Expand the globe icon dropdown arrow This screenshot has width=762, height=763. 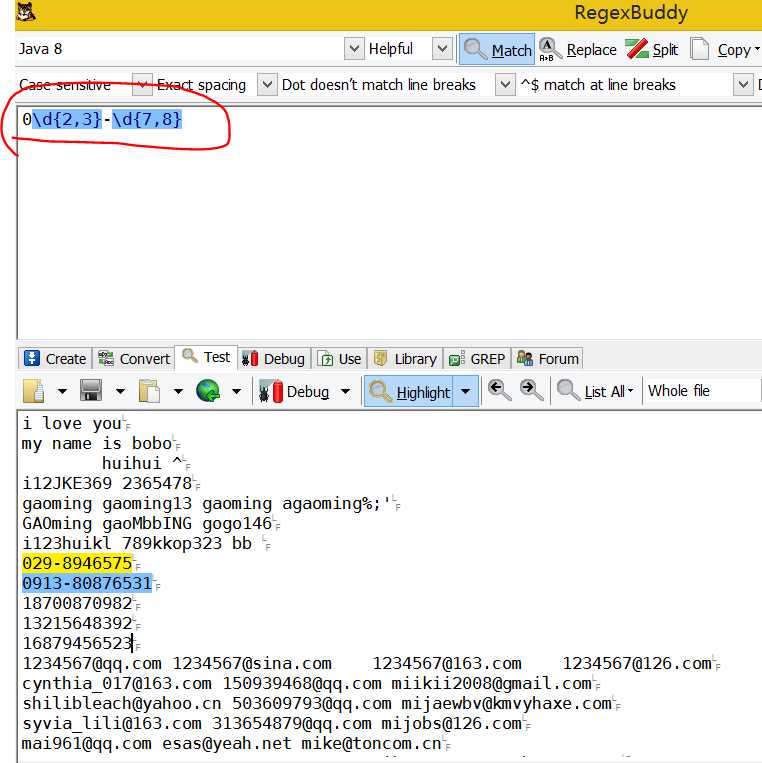236,391
